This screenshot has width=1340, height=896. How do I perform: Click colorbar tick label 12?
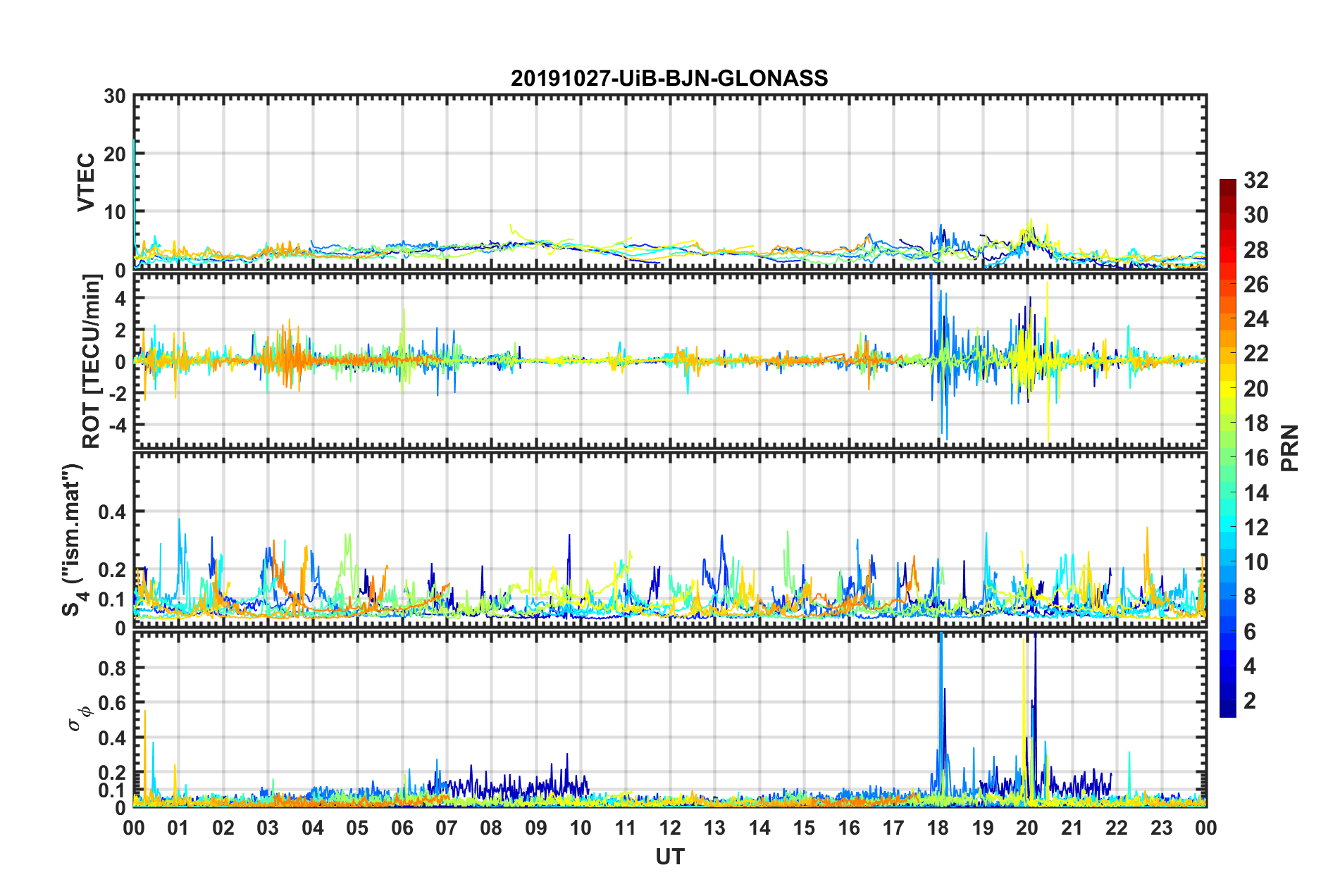pos(1256,527)
